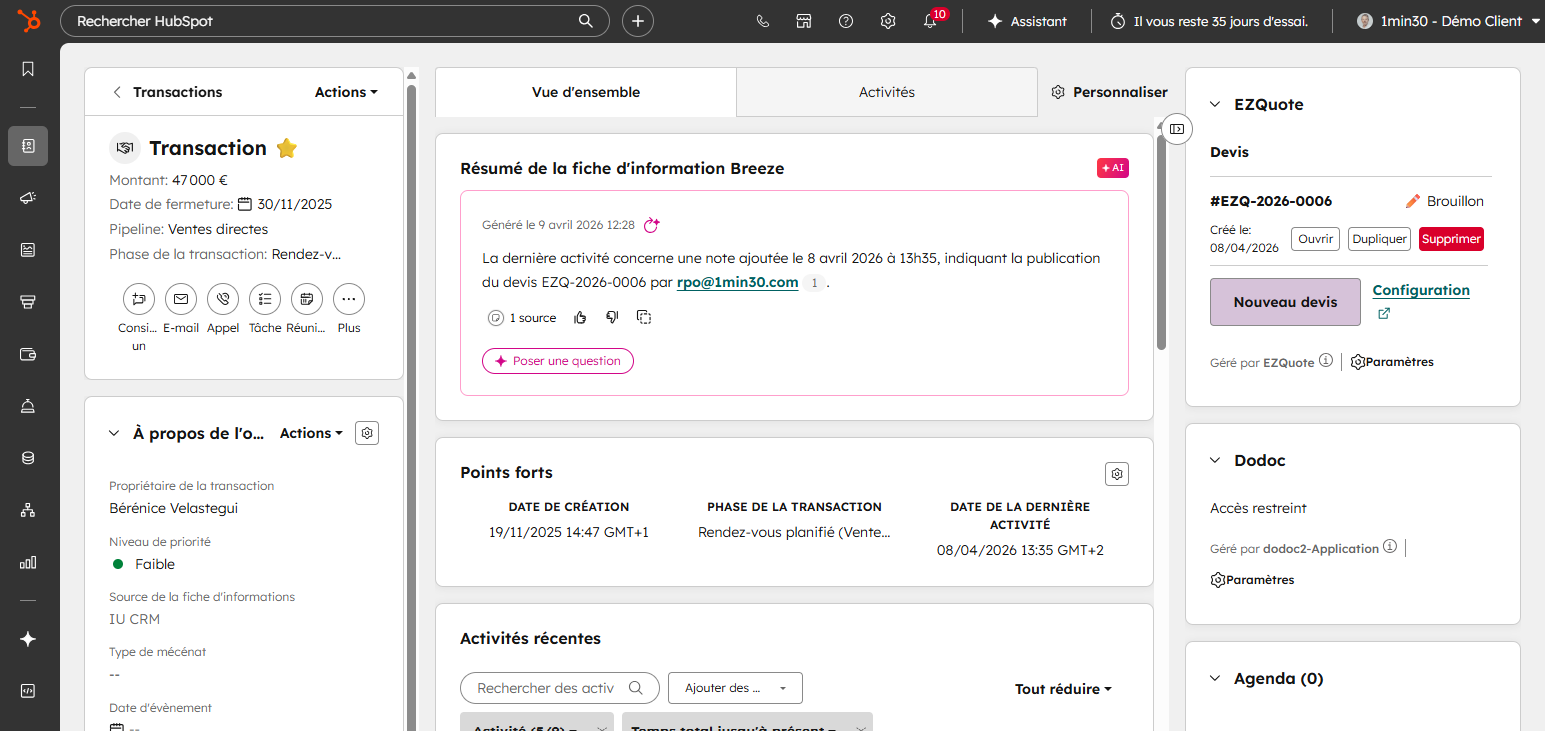Open the Tout réduire dropdown
Viewport: 1545px width, 731px height.
[x=1063, y=689]
